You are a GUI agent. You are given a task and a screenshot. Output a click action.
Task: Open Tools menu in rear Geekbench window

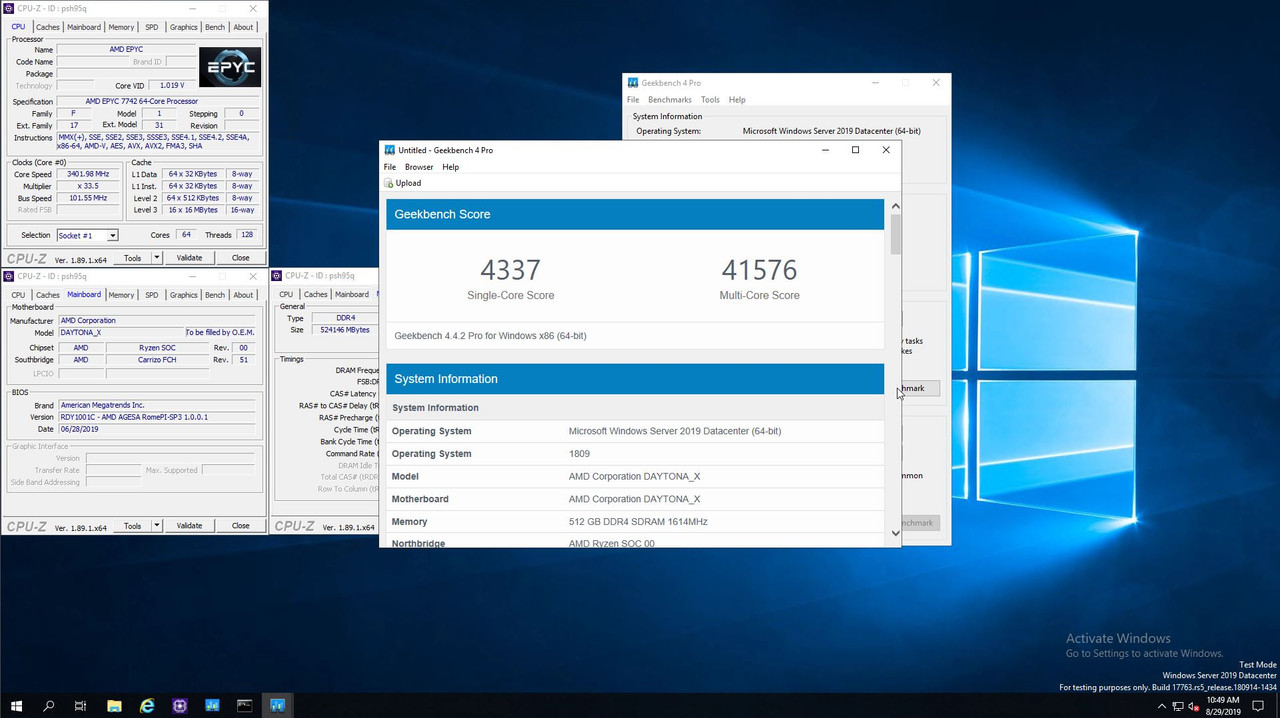pos(710,100)
